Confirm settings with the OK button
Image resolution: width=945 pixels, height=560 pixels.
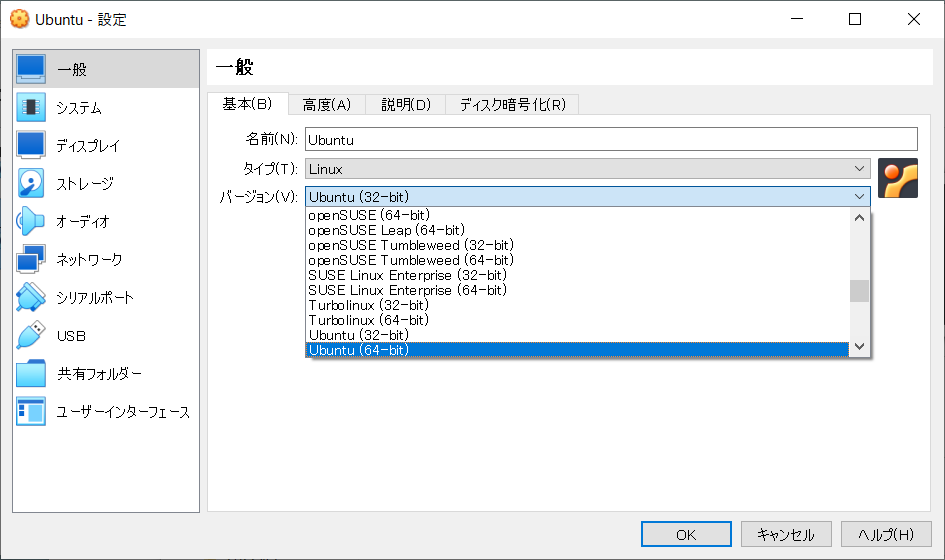686,534
